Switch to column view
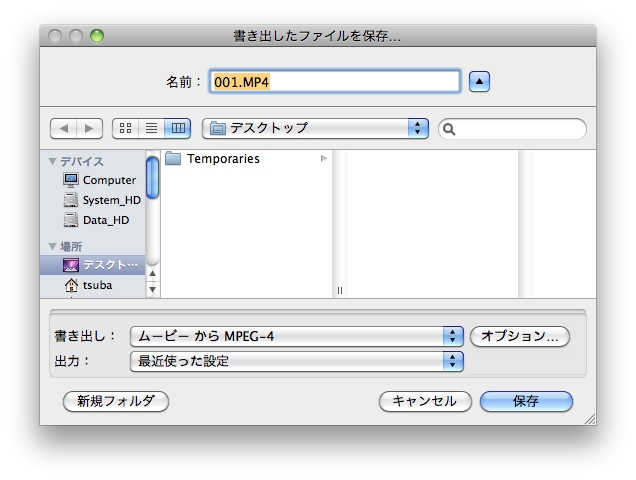 [x=178, y=129]
